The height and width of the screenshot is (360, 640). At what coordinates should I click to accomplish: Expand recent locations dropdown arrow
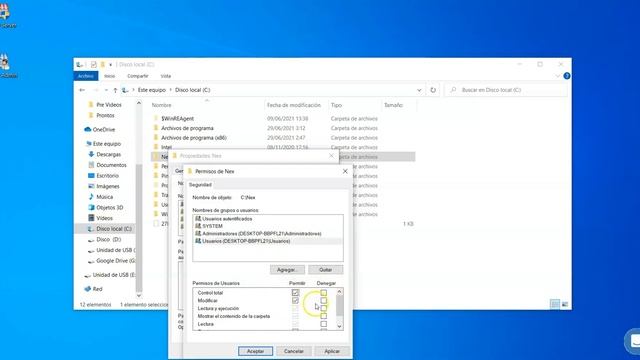tap(106, 90)
